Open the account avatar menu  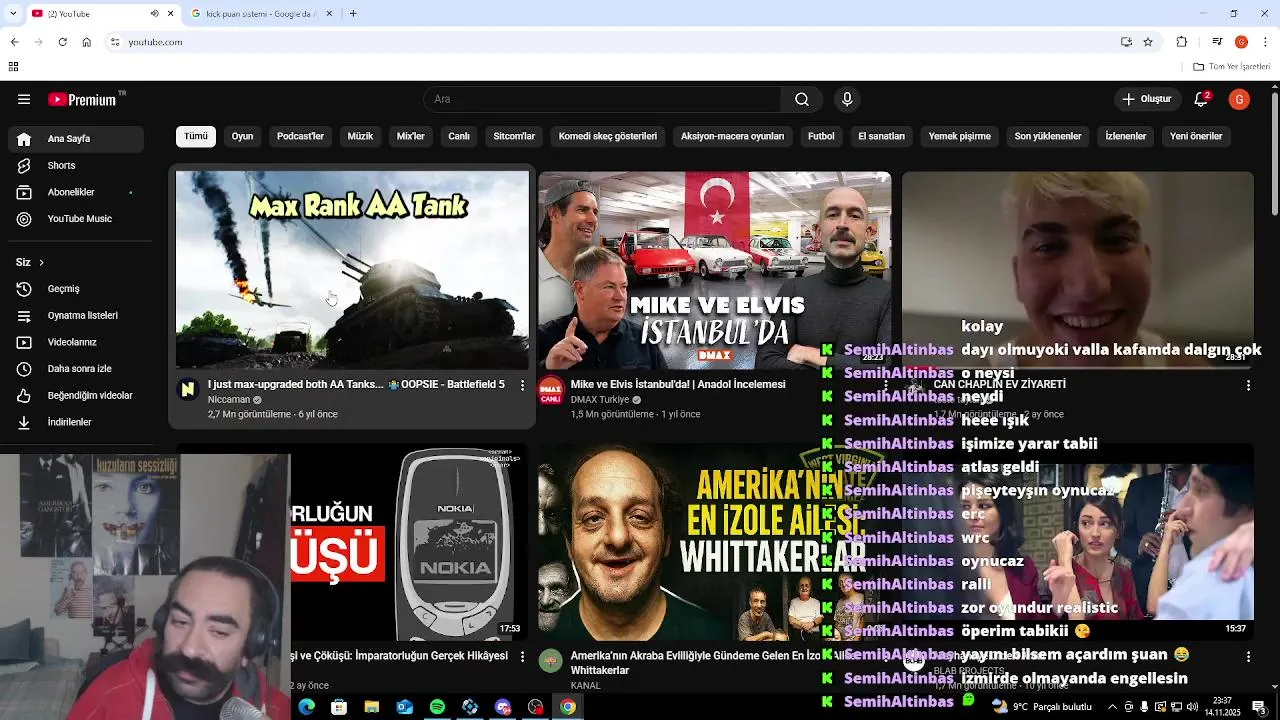click(x=1239, y=99)
